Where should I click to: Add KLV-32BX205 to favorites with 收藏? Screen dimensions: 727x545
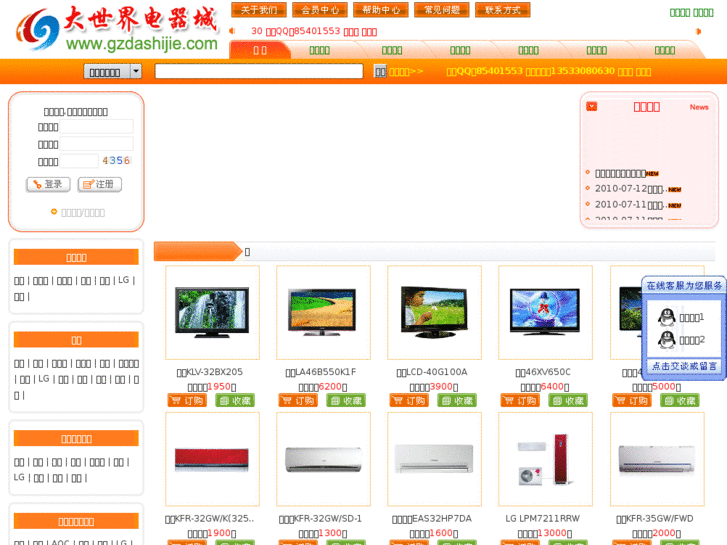pos(235,400)
